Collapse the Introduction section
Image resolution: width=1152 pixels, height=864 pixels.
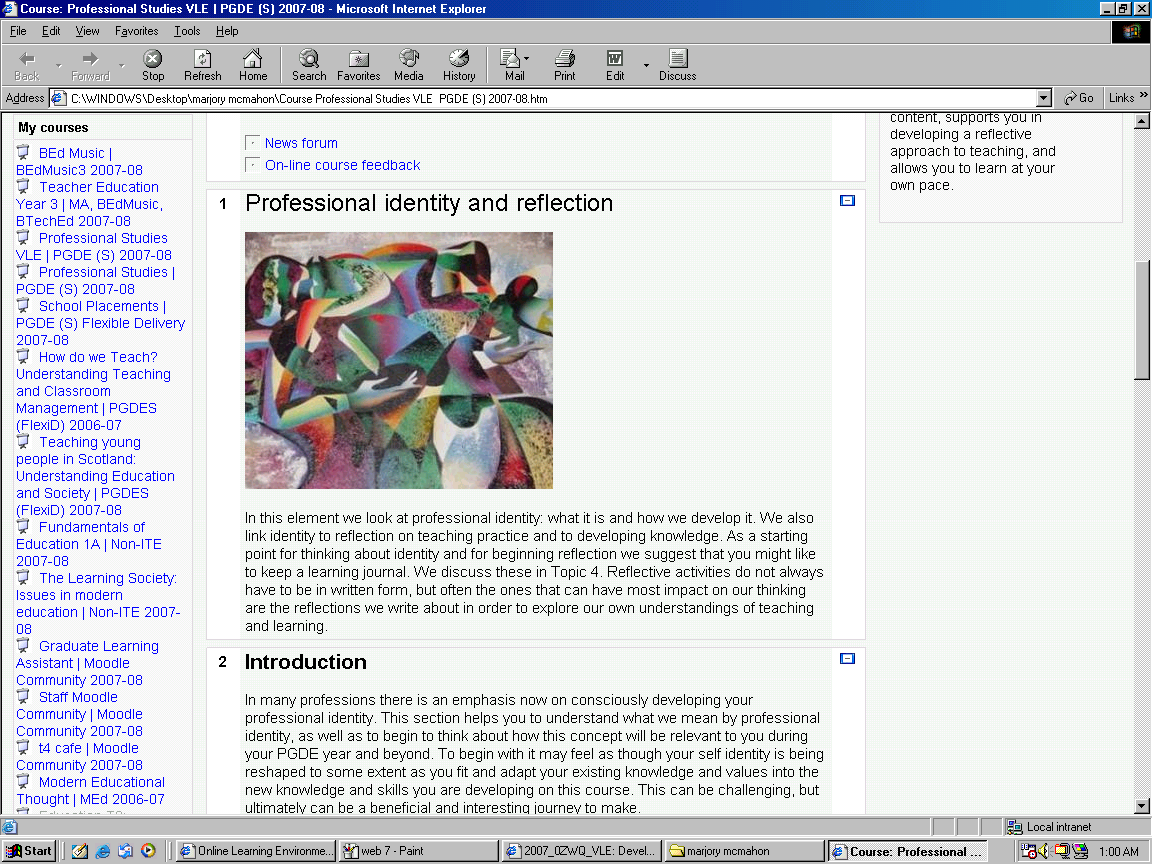(x=847, y=659)
